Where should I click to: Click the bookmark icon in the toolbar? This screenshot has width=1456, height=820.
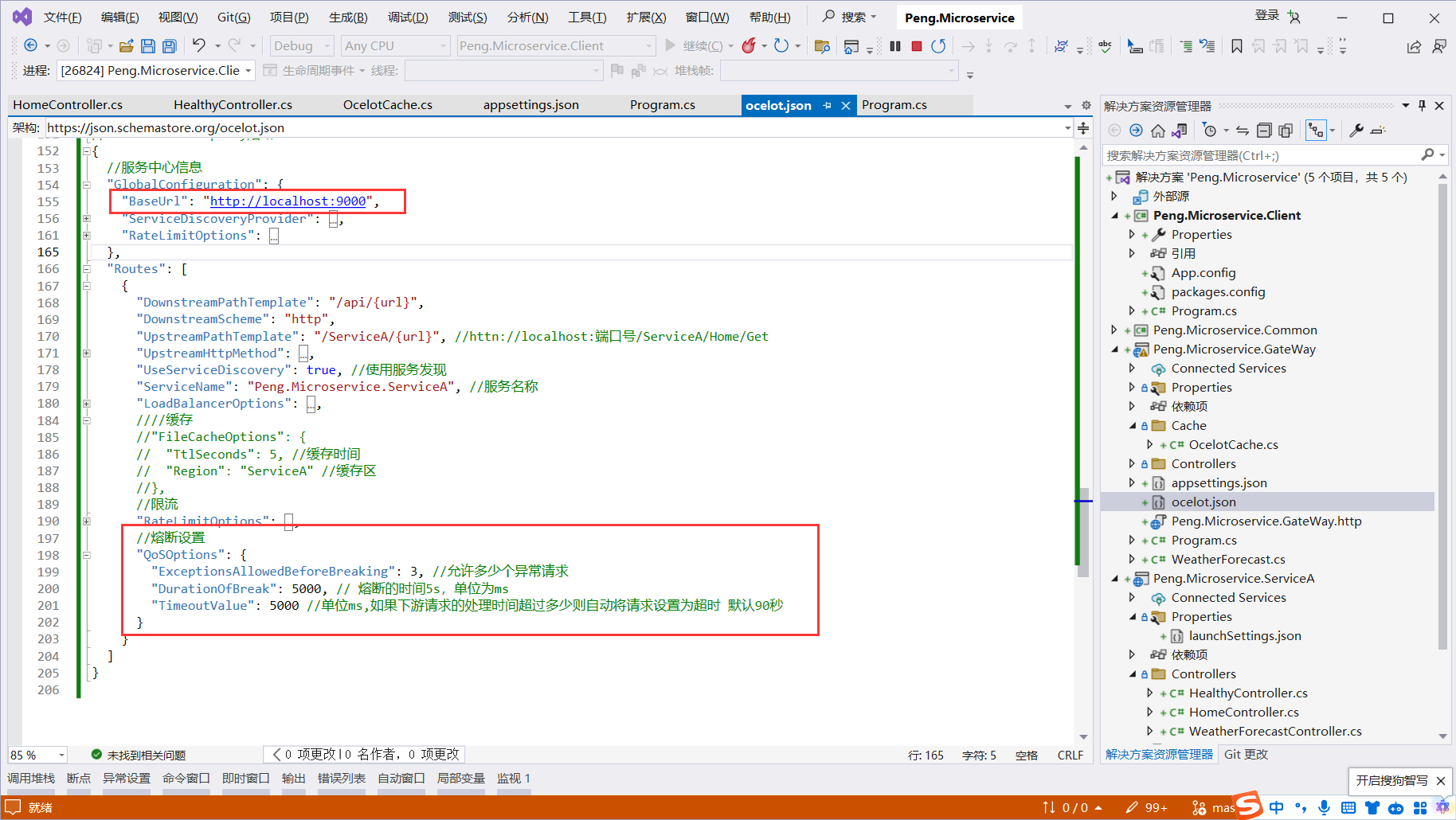tap(1236, 46)
